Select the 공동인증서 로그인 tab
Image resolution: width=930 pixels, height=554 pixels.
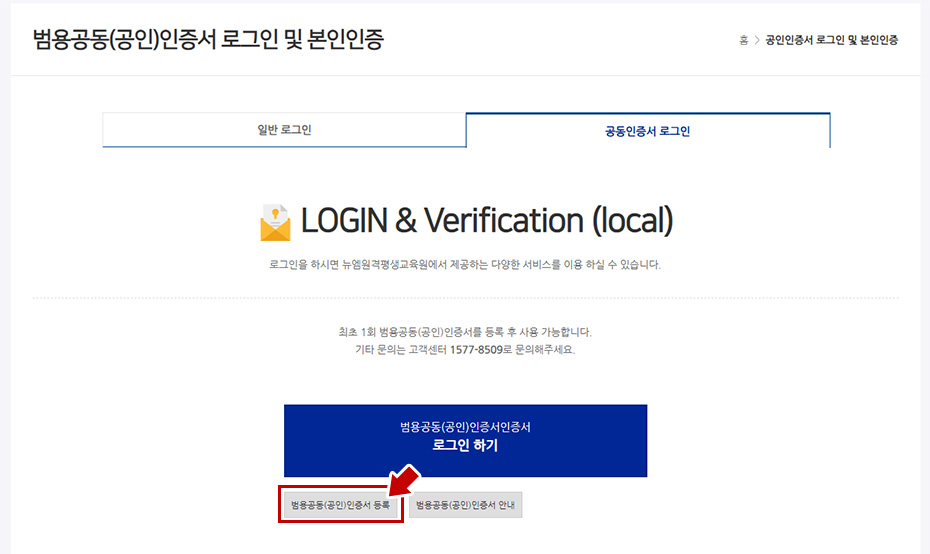[x=647, y=131]
